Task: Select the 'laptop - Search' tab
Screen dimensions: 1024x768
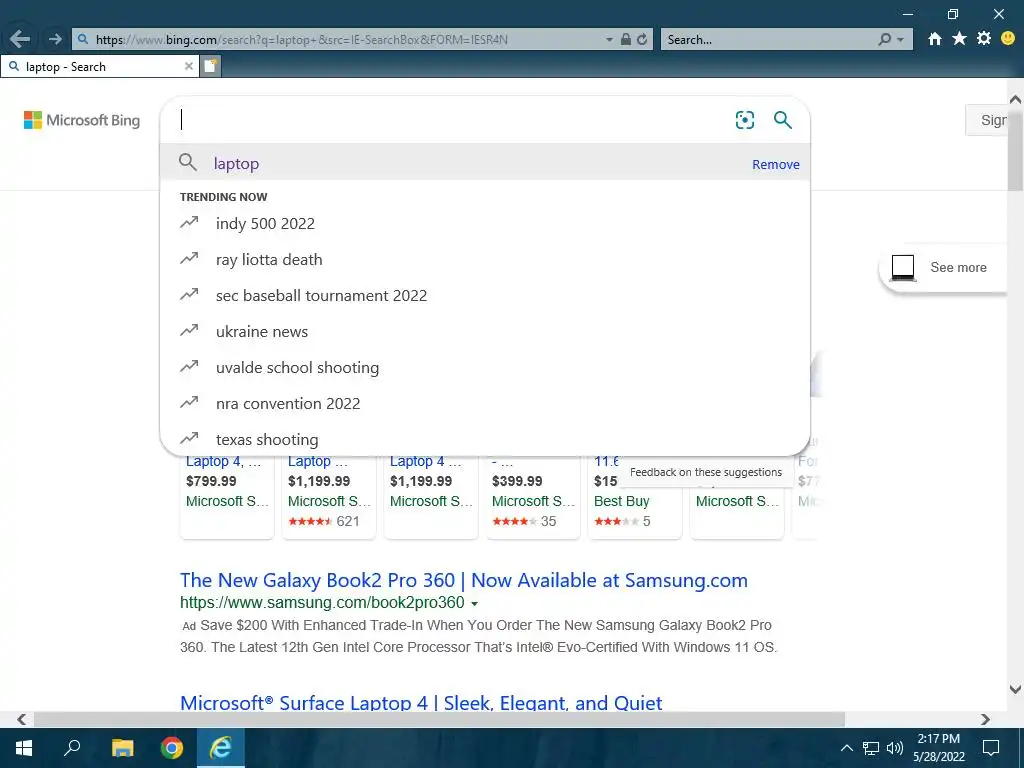Action: [99, 66]
